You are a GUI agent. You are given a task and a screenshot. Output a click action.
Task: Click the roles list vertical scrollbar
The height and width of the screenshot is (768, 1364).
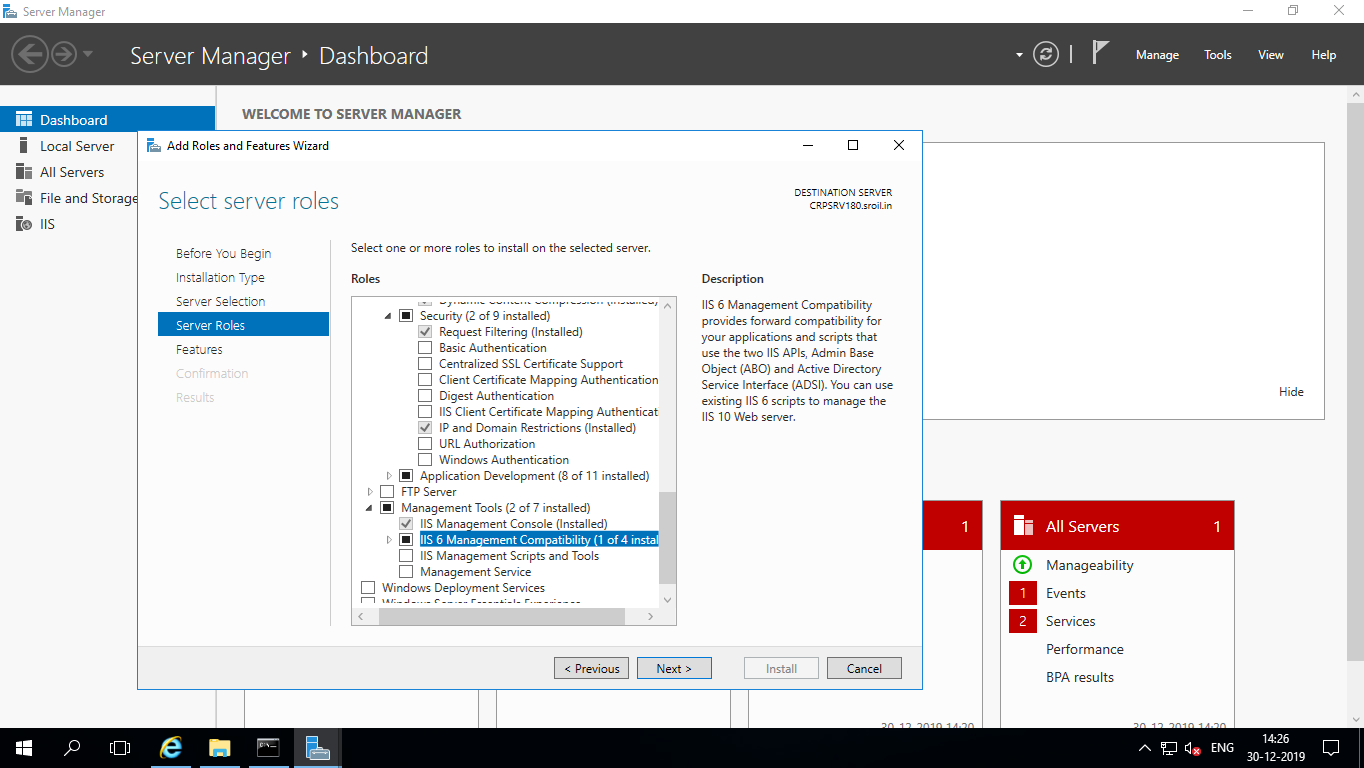(x=668, y=537)
